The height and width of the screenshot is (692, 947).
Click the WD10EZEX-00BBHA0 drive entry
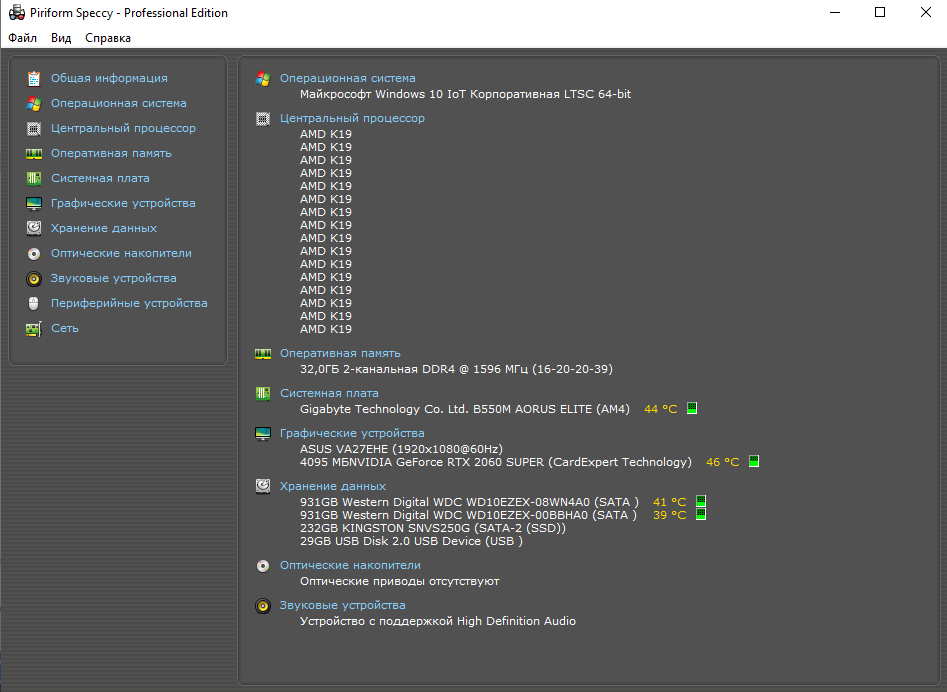[x=469, y=515]
